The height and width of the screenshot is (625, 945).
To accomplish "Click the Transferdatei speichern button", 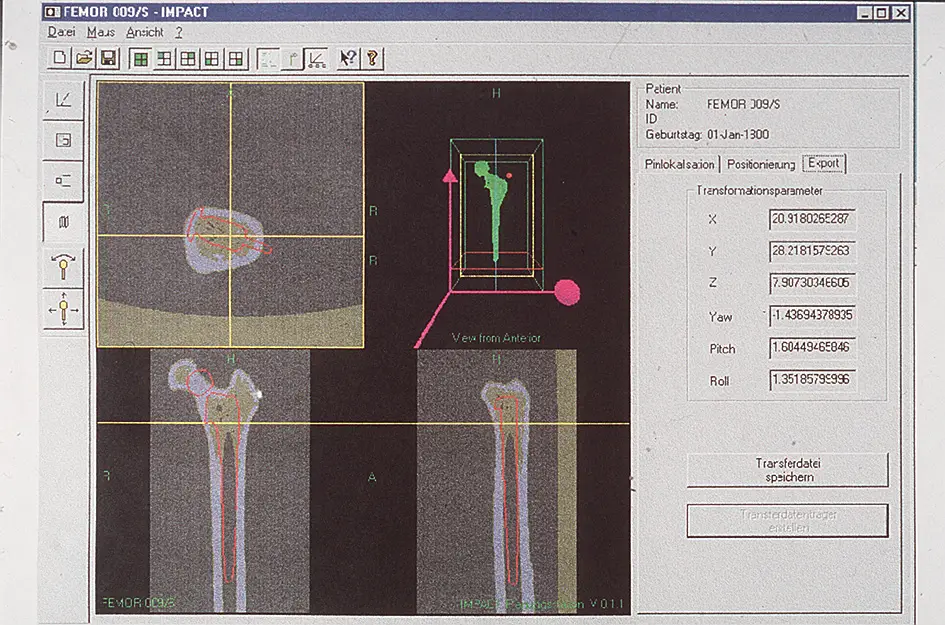I will (786, 470).
